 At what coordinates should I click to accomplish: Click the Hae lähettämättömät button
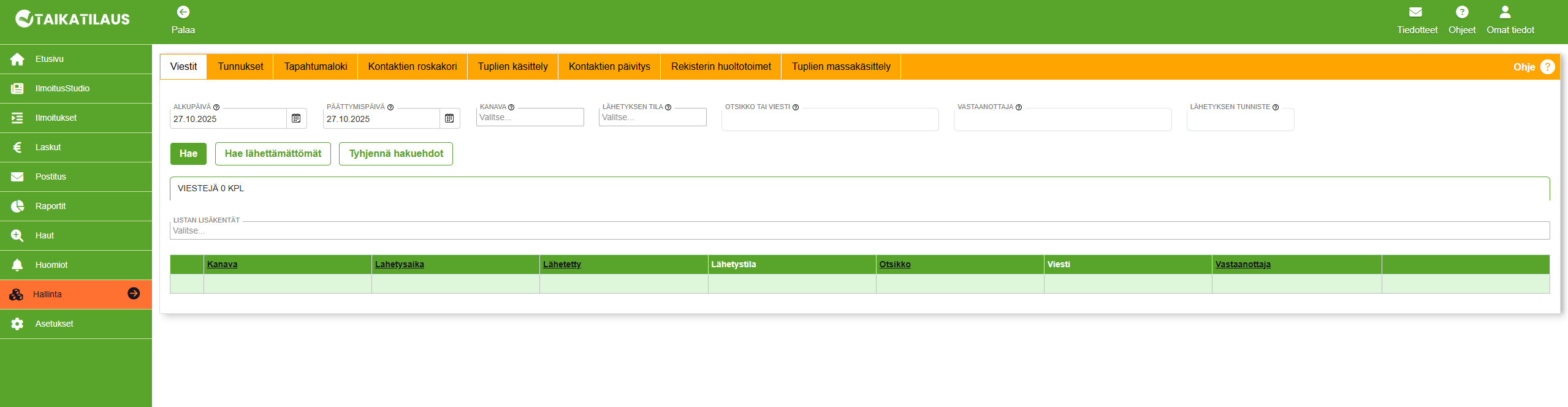[273, 154]
